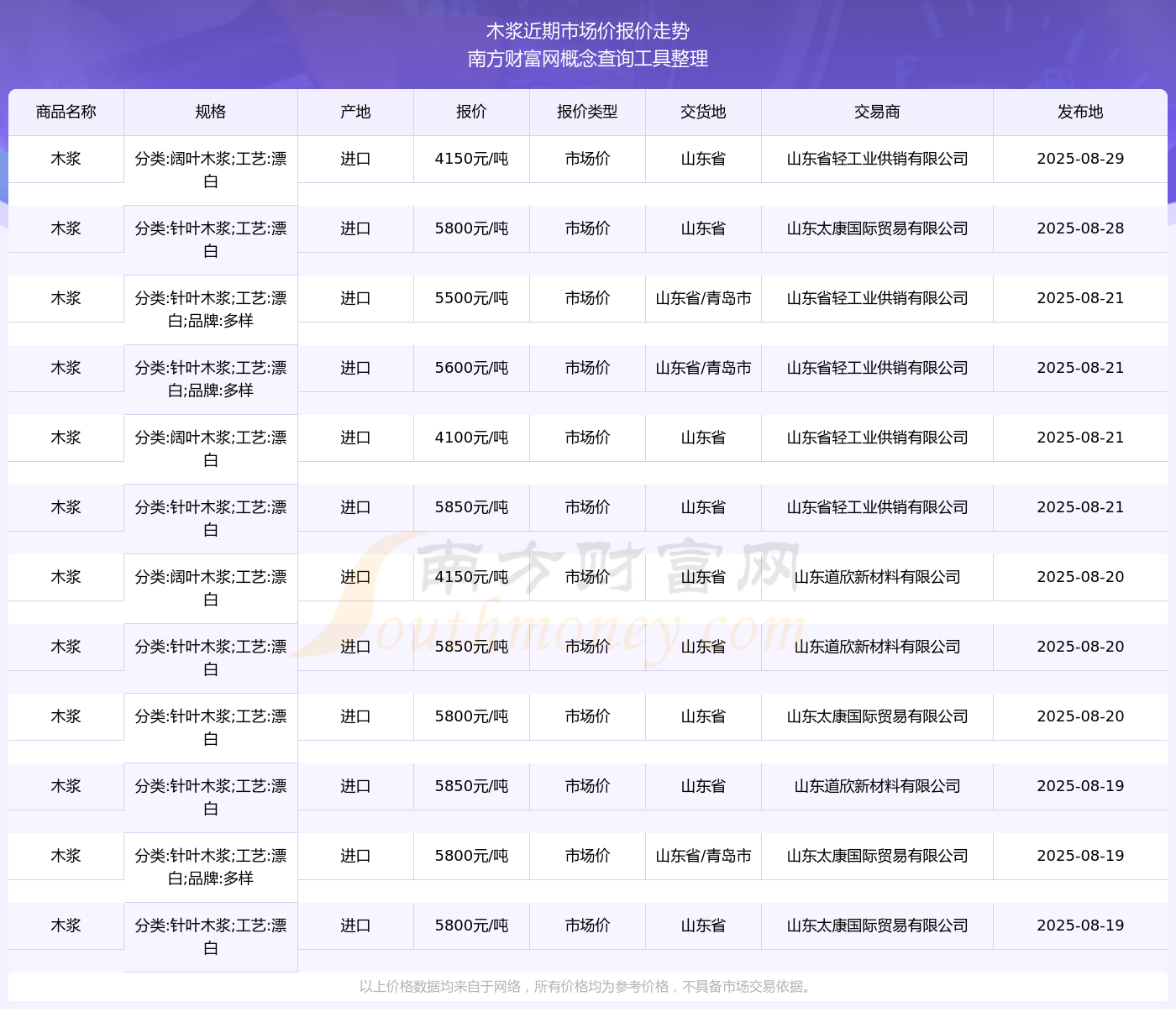Click 山东省 in the 2025-08-29 row
The height and width of the screenshot is (1012, 1176).
coord(703,159)
